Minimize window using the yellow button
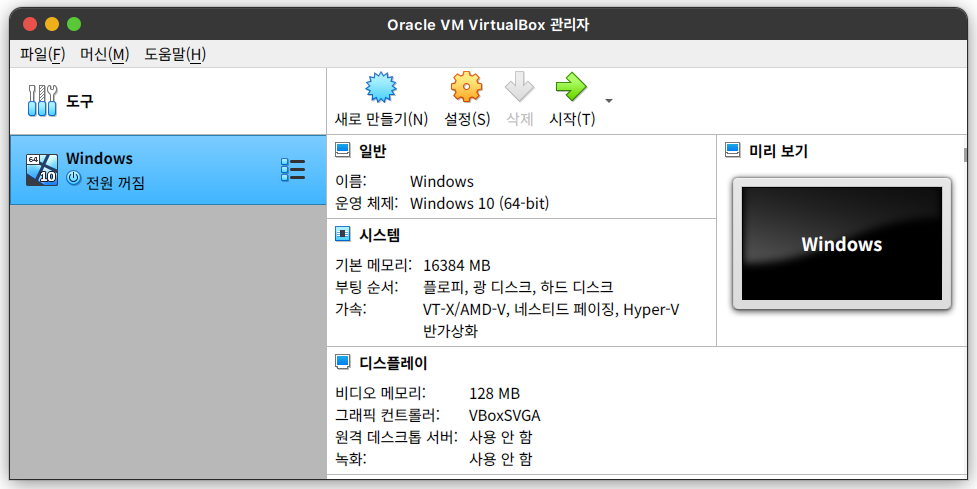This screenshot has height=489, width=977. point(52,24)
